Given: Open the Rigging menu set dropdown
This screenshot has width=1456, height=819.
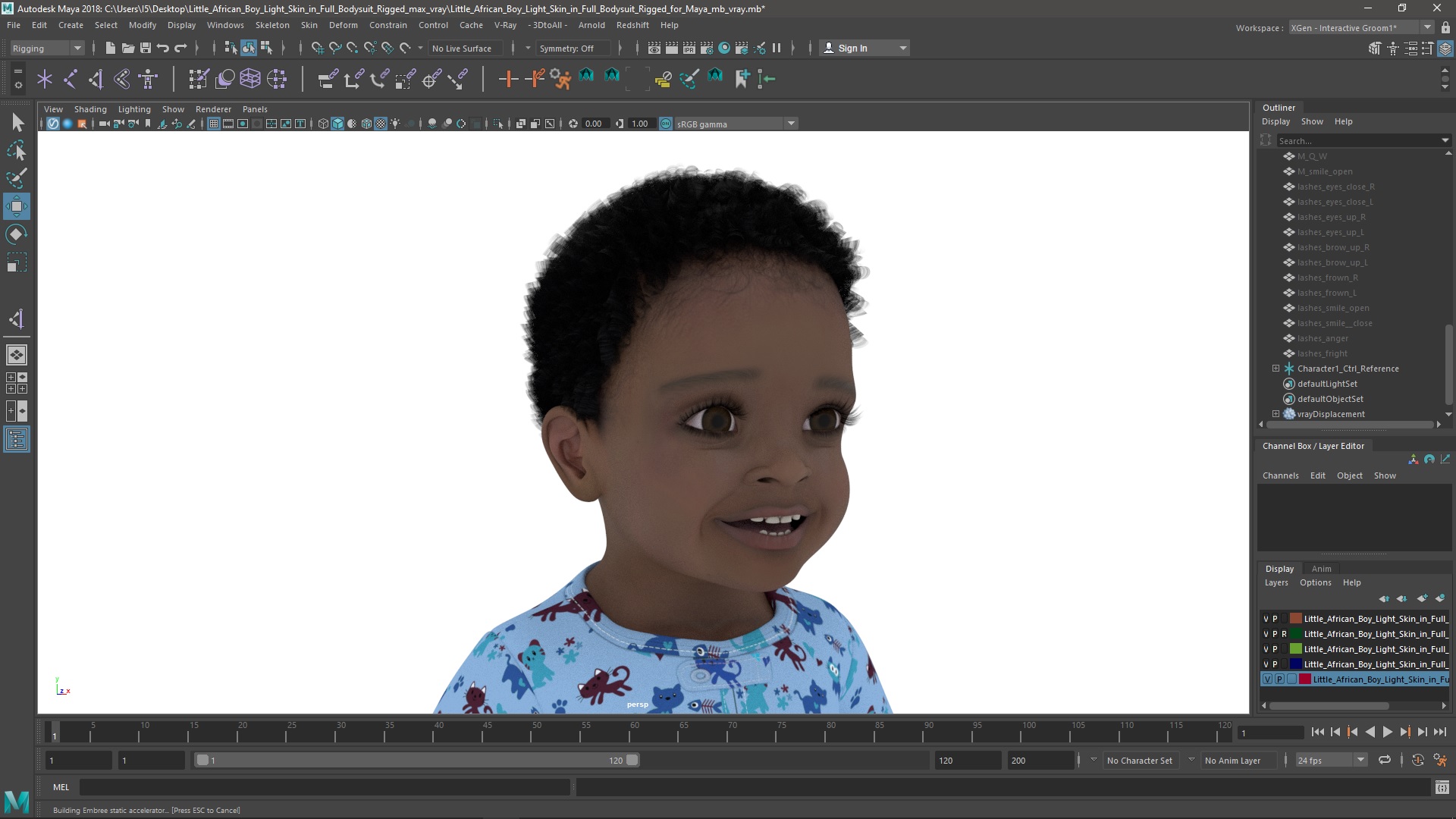Looking at the screenshot, I should 46,48.
